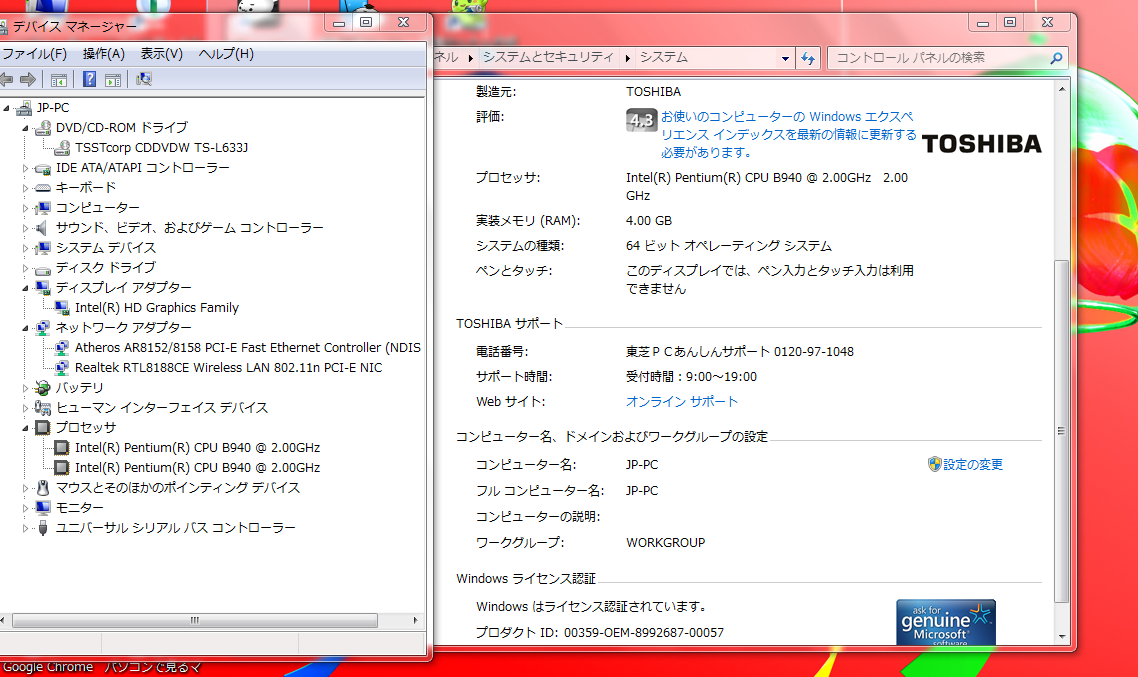
Task: Select the IDE ATA/ATAPI コントローラー row
Action: (142, 168)
